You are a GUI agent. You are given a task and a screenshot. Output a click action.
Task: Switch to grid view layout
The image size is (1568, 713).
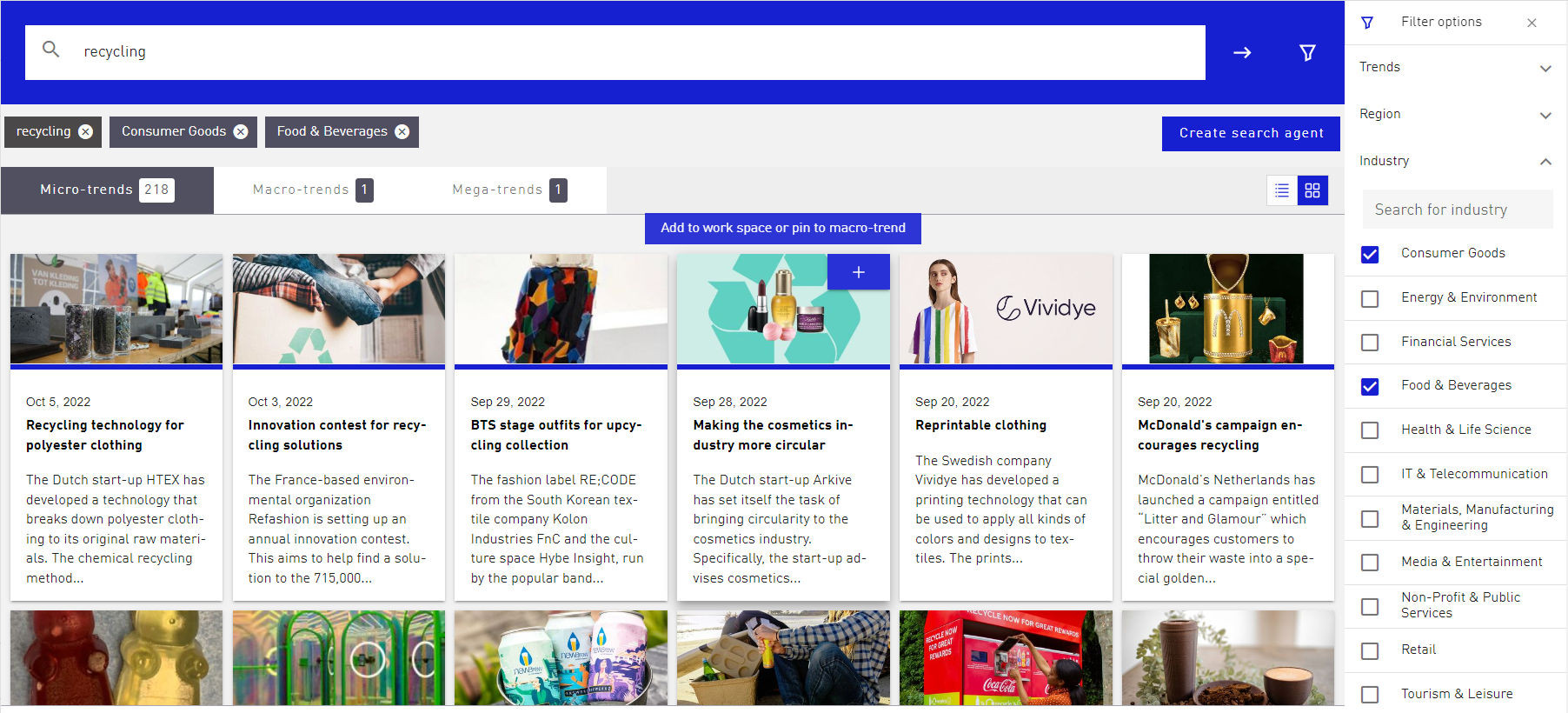point(1312,190)
